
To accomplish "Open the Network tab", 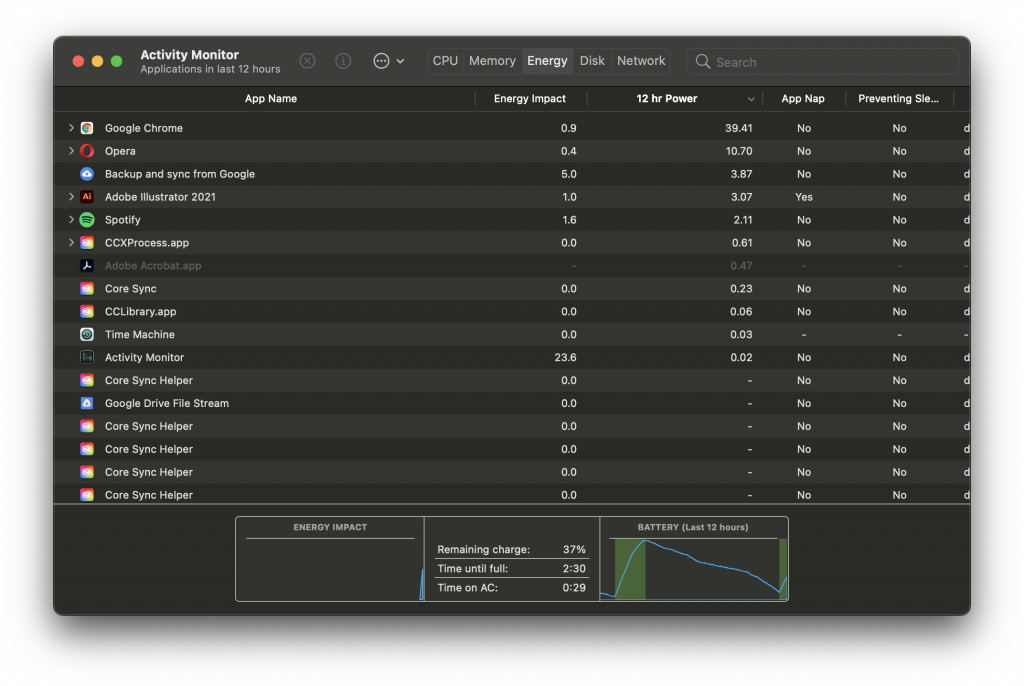I will [641, 61].
